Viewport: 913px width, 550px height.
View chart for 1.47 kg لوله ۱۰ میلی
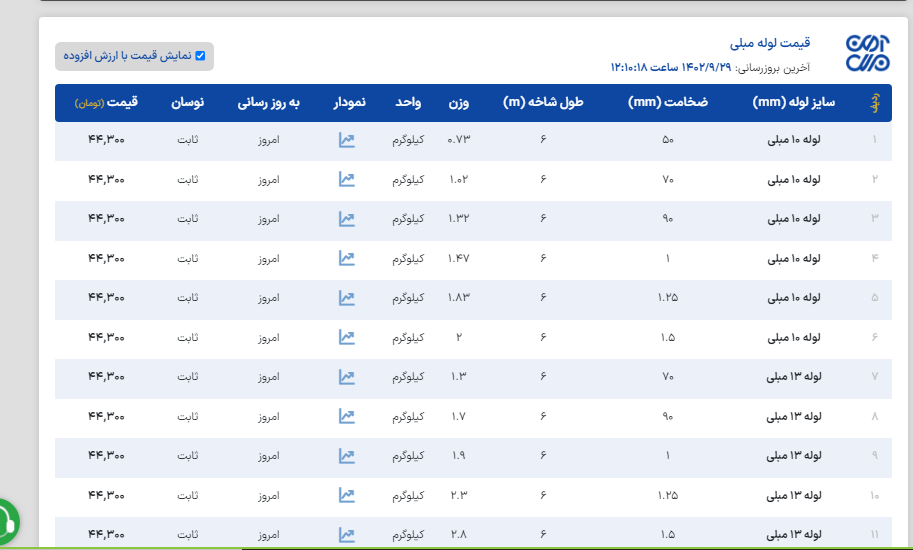[x=346, y=258]
